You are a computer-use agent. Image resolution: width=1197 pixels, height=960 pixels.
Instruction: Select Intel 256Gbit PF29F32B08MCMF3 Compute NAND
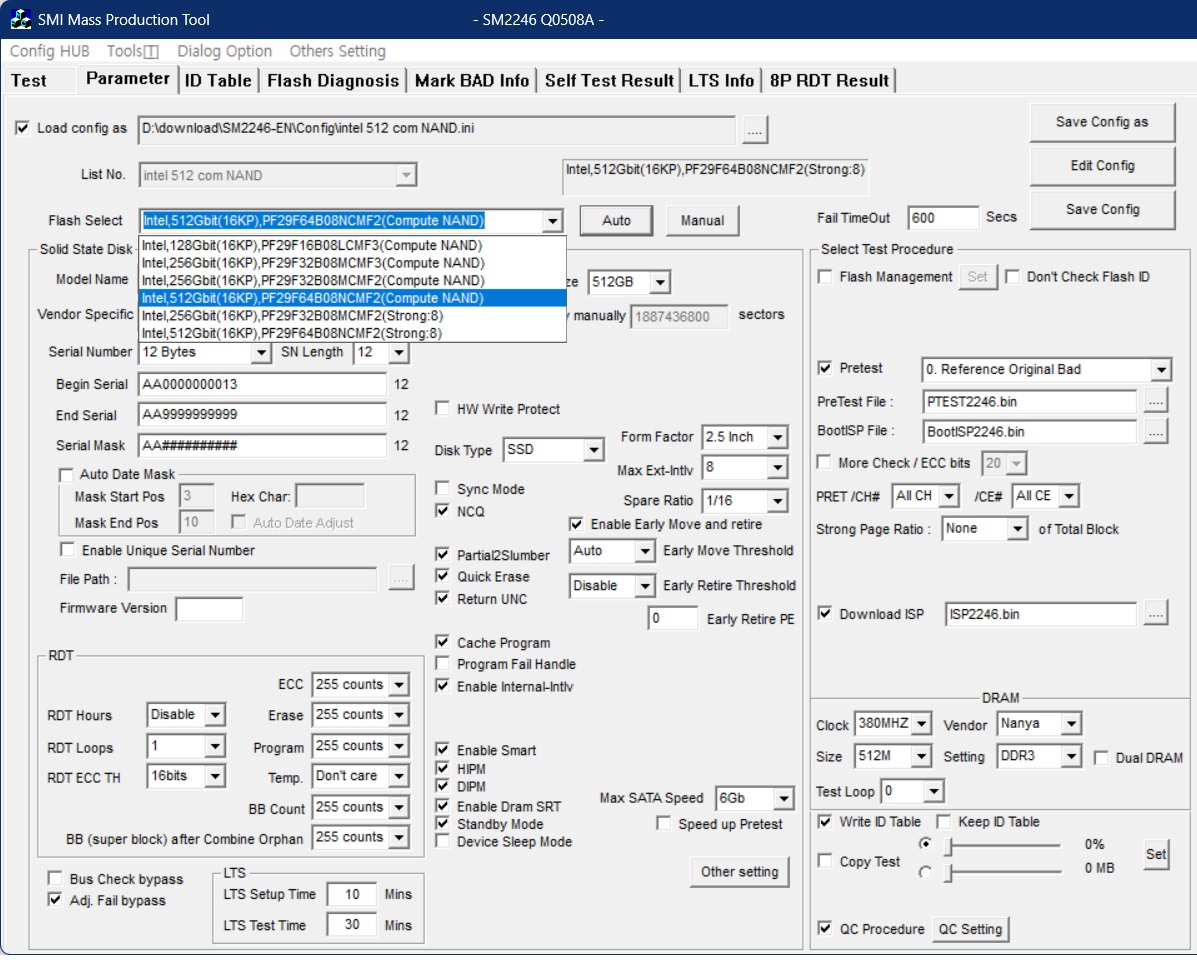(x=352, y=263)
